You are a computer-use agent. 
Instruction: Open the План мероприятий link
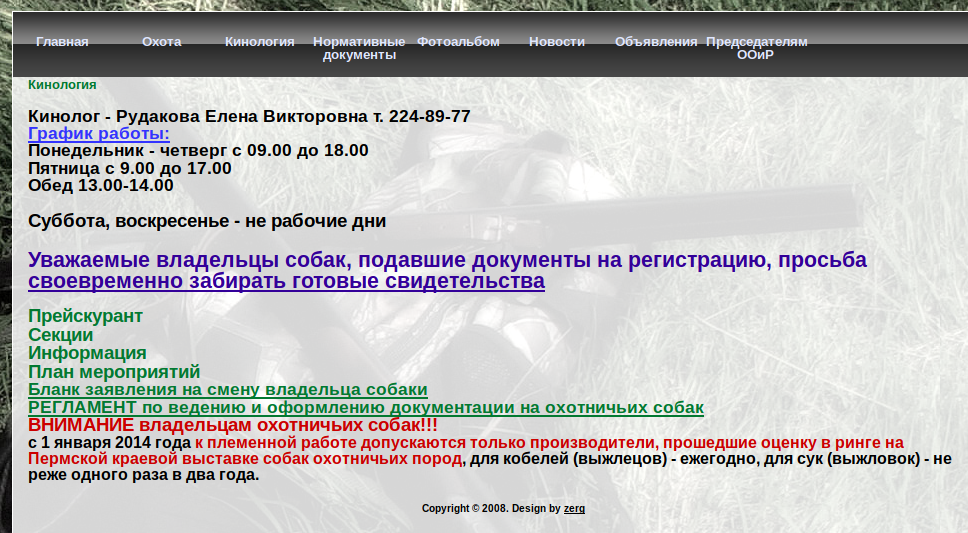click(x=114, y=372)
